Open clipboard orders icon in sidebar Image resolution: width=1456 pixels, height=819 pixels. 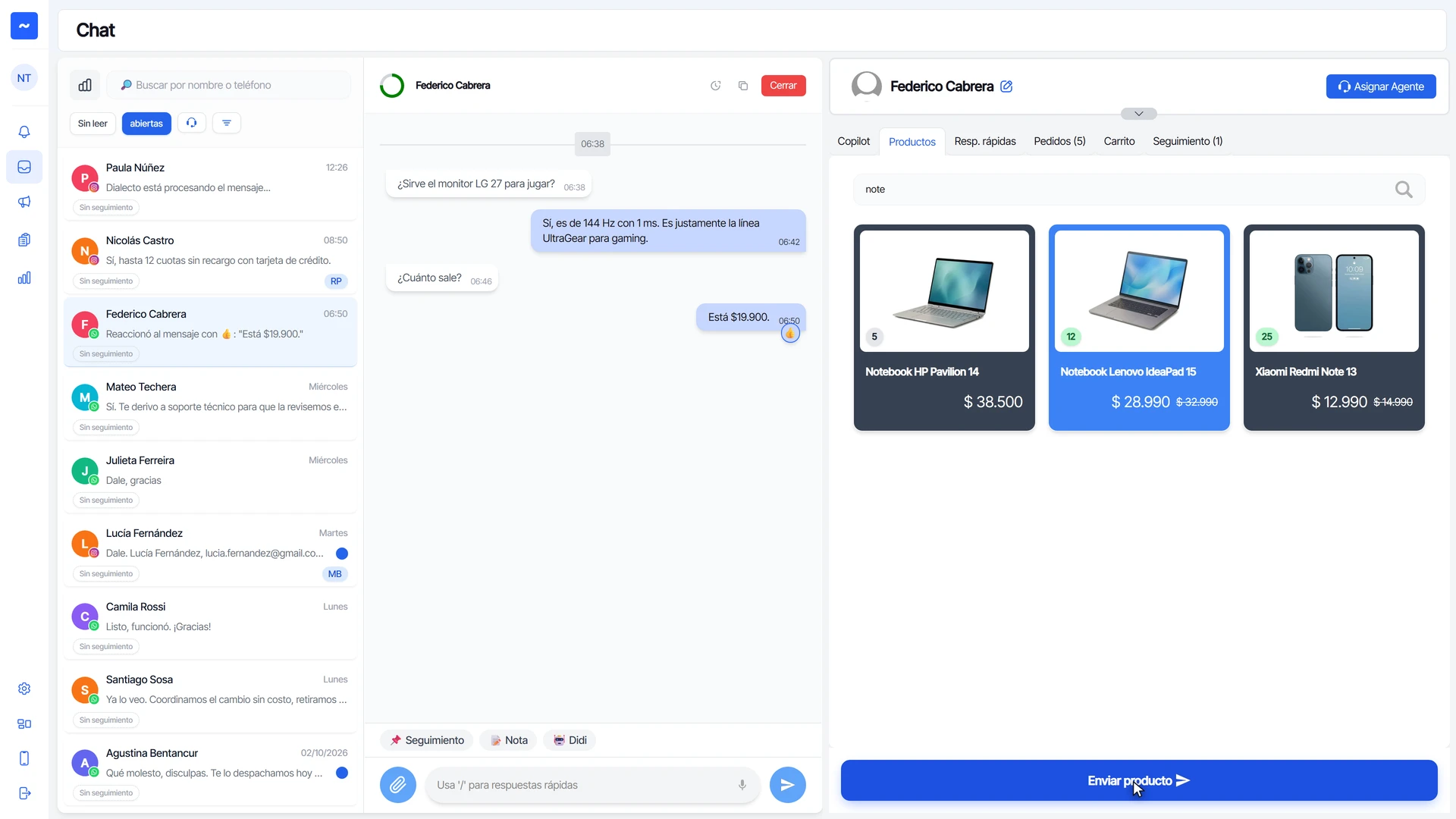point(24,240)
